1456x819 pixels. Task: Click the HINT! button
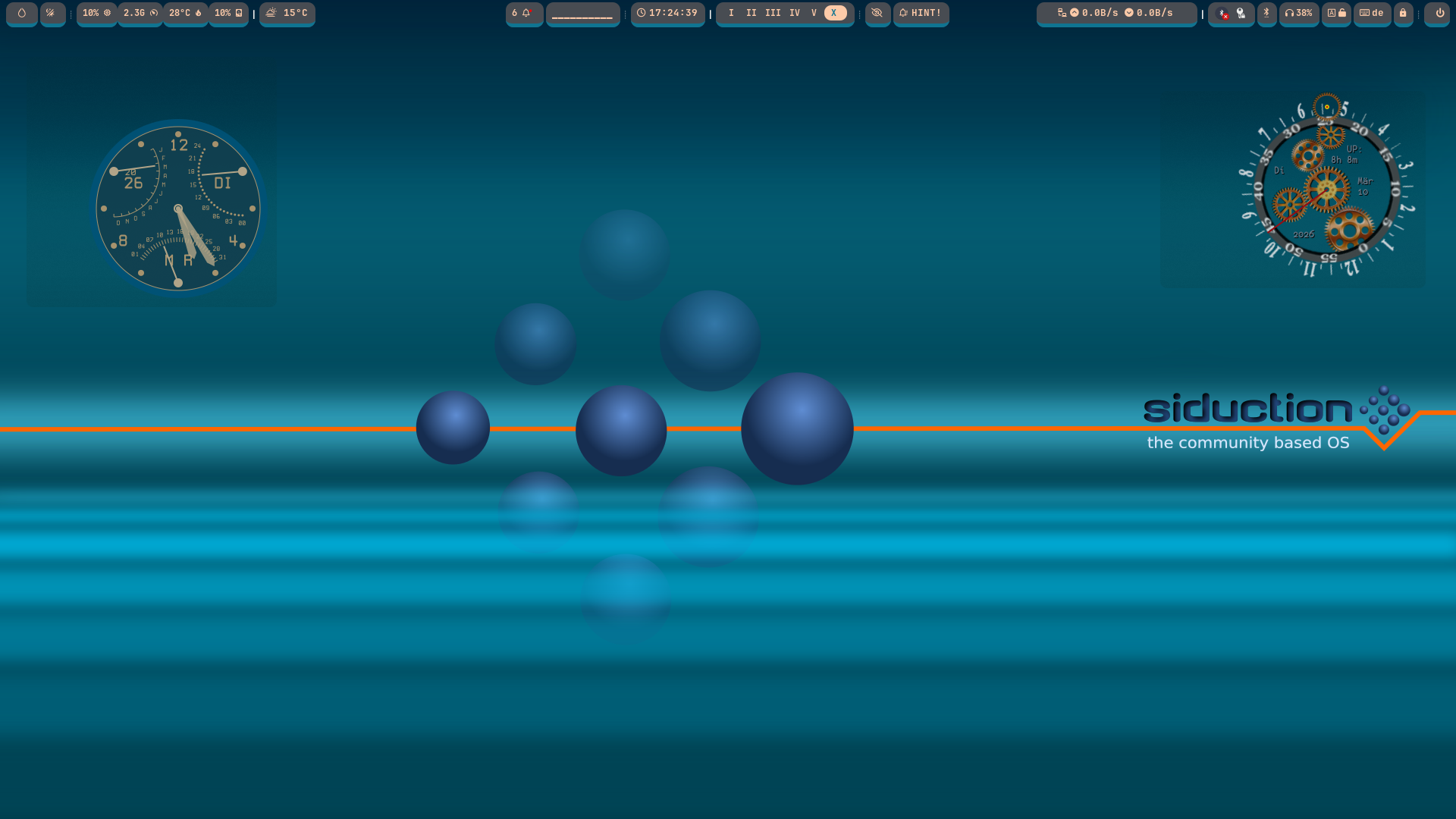(x=921, y=13)
